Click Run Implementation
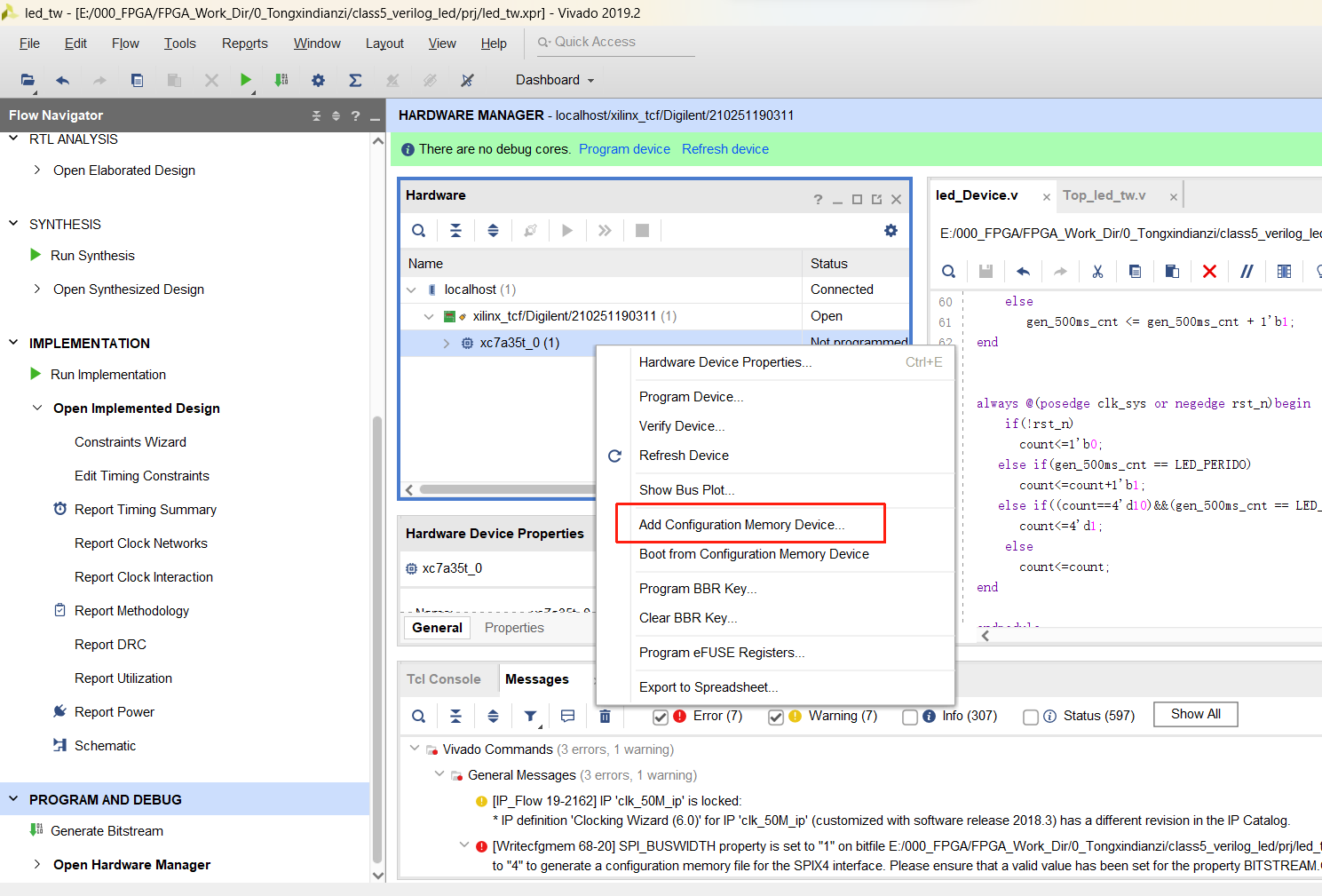Image resolution: width=1322 pixels, height=896 pixels. [108, 375]
